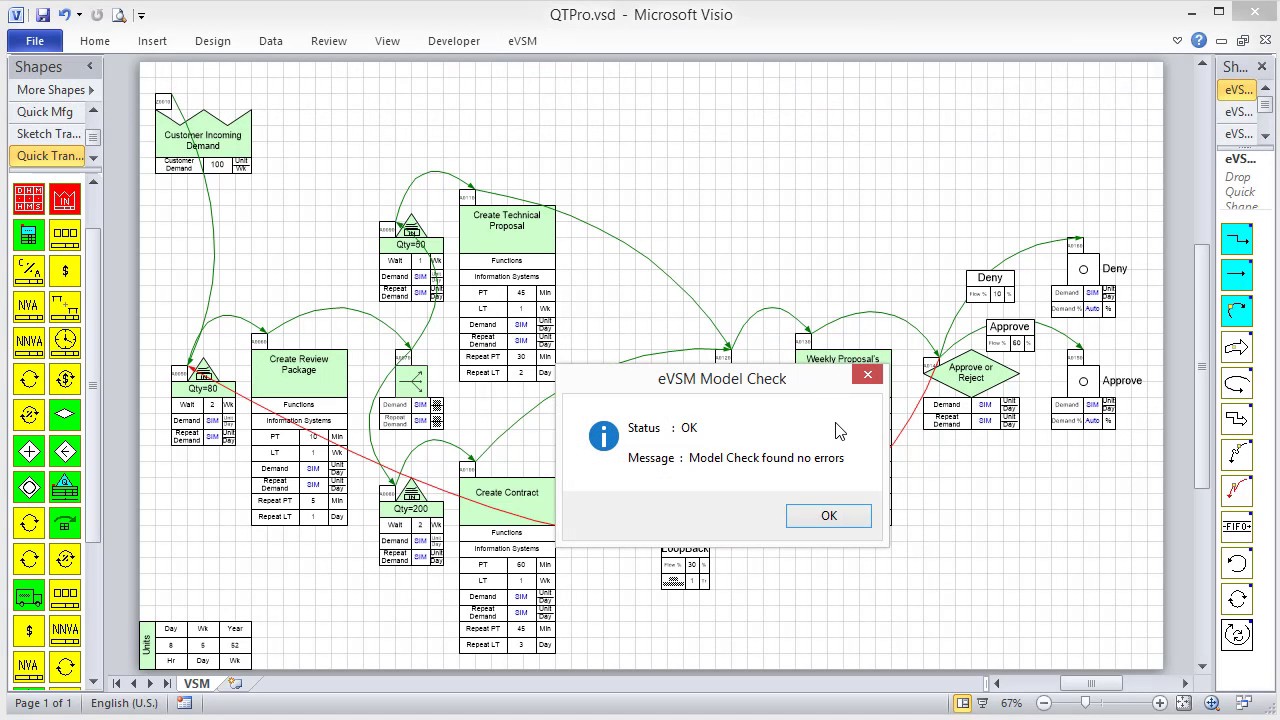The image size is (1280, 720).
Task: Choose the table workbench stencil shape
Action: 65,306
